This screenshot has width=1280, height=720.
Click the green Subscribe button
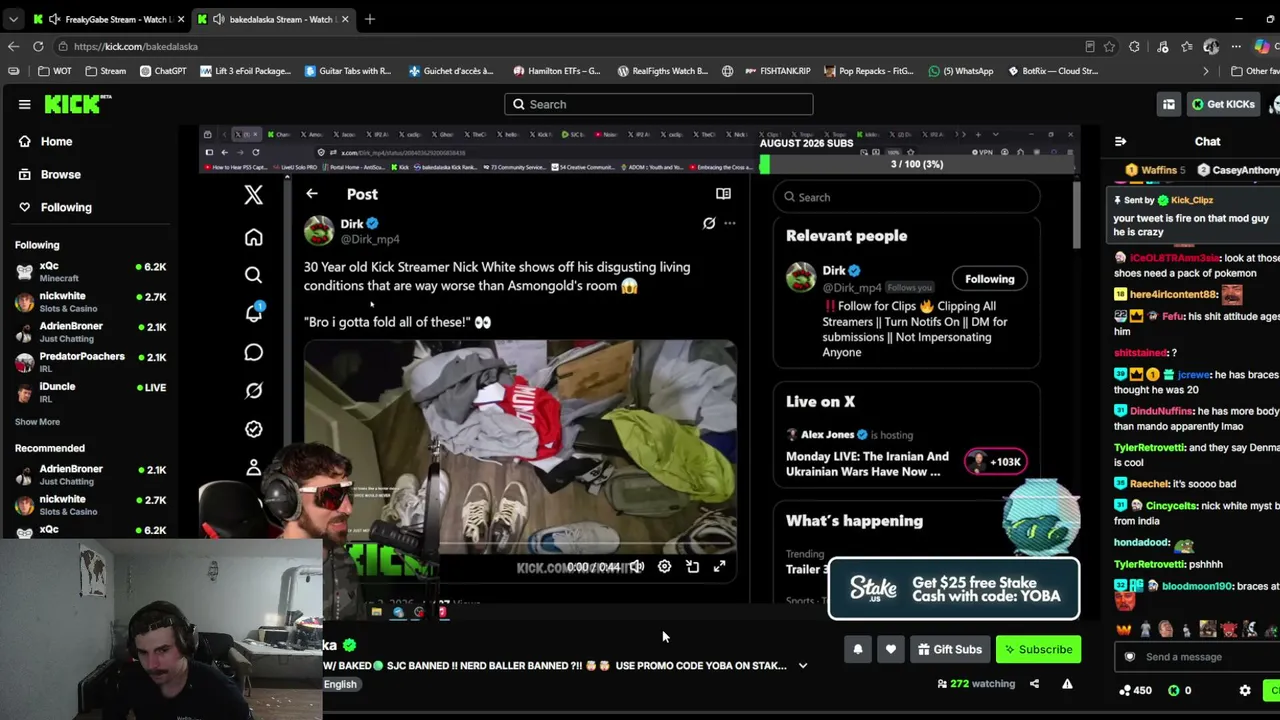(x=1038, y=649)
